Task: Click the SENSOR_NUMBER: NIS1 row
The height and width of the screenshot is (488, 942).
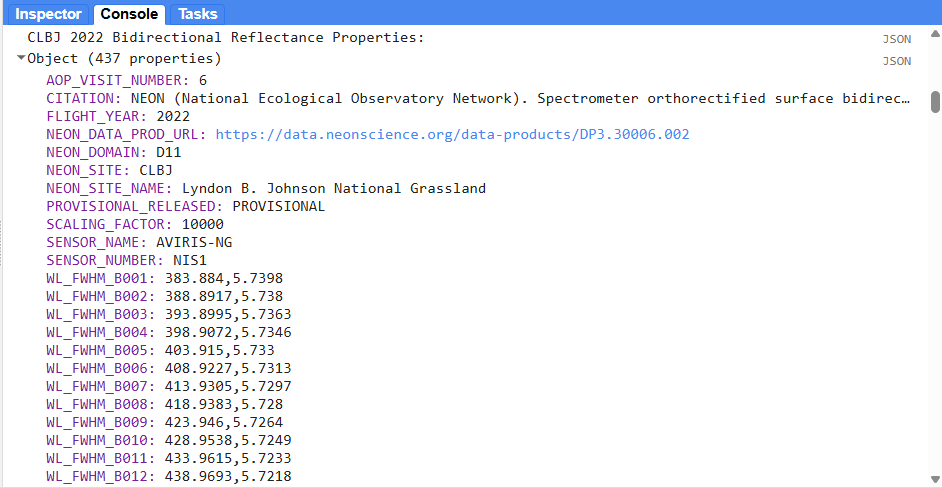Action: click(x=127, y=261)
